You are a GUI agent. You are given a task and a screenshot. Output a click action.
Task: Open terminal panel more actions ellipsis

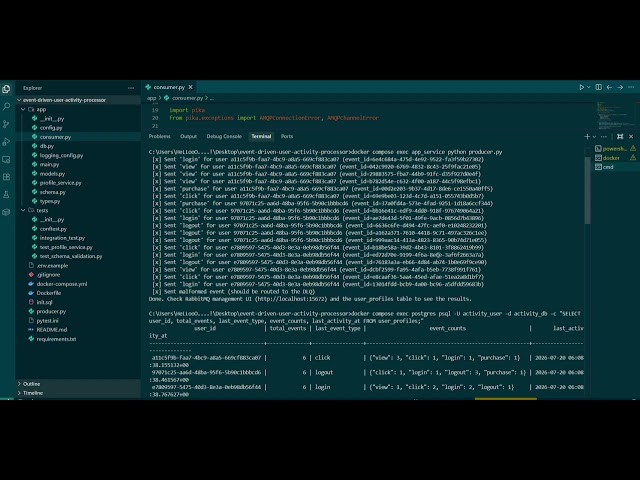pyautogui.click(x=604, y=136)
